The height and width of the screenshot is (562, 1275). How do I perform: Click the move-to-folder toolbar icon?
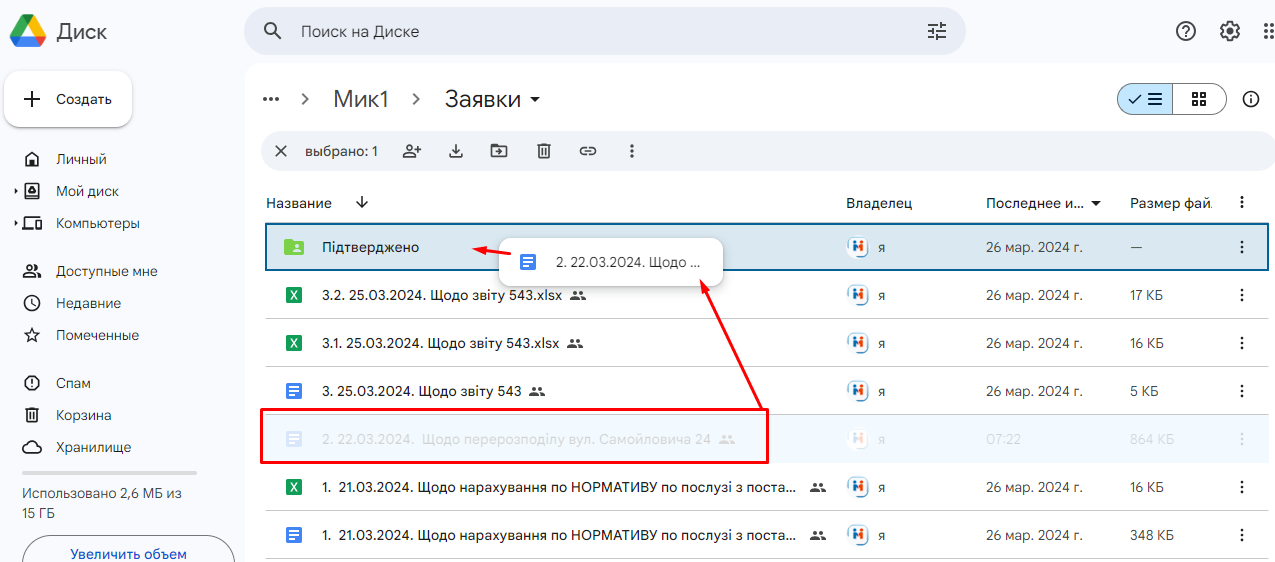[x=499, y=151]
